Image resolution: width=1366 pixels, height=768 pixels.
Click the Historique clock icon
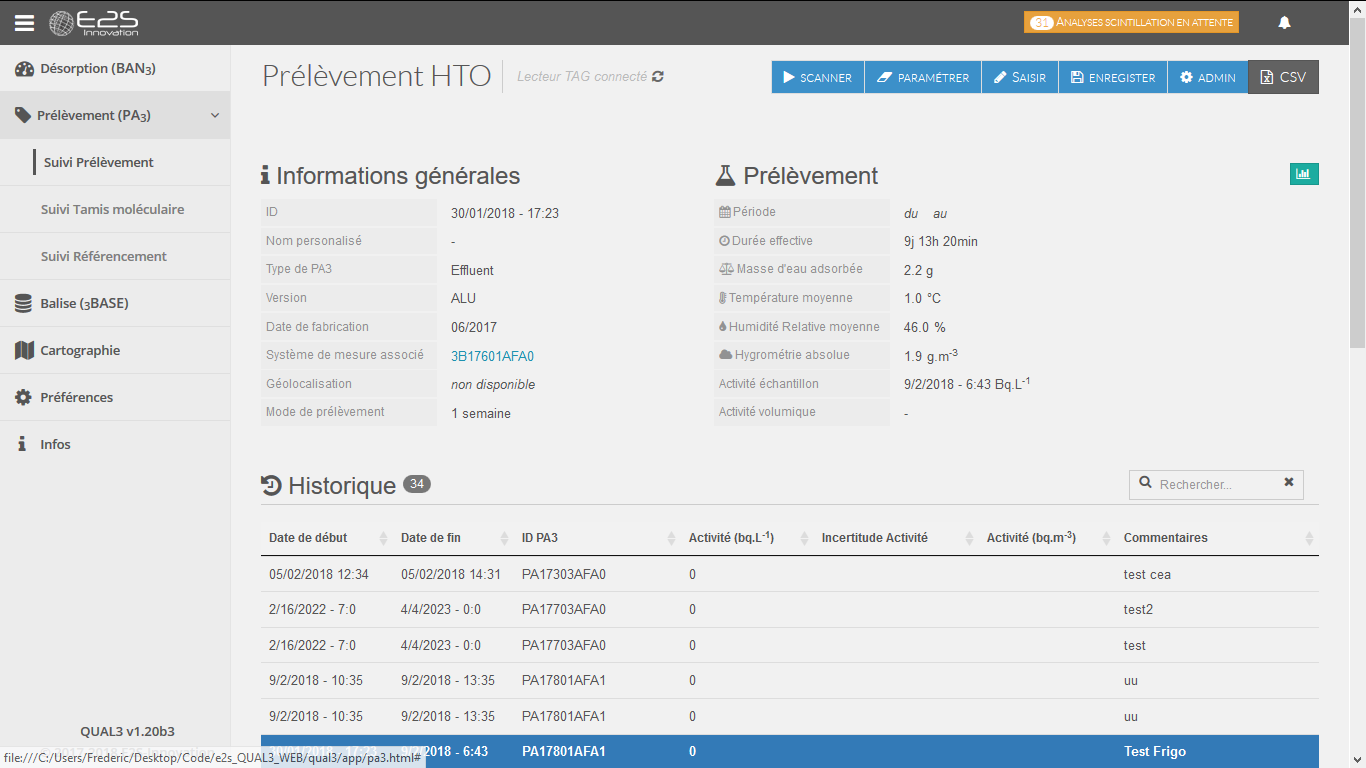[271, 486]
